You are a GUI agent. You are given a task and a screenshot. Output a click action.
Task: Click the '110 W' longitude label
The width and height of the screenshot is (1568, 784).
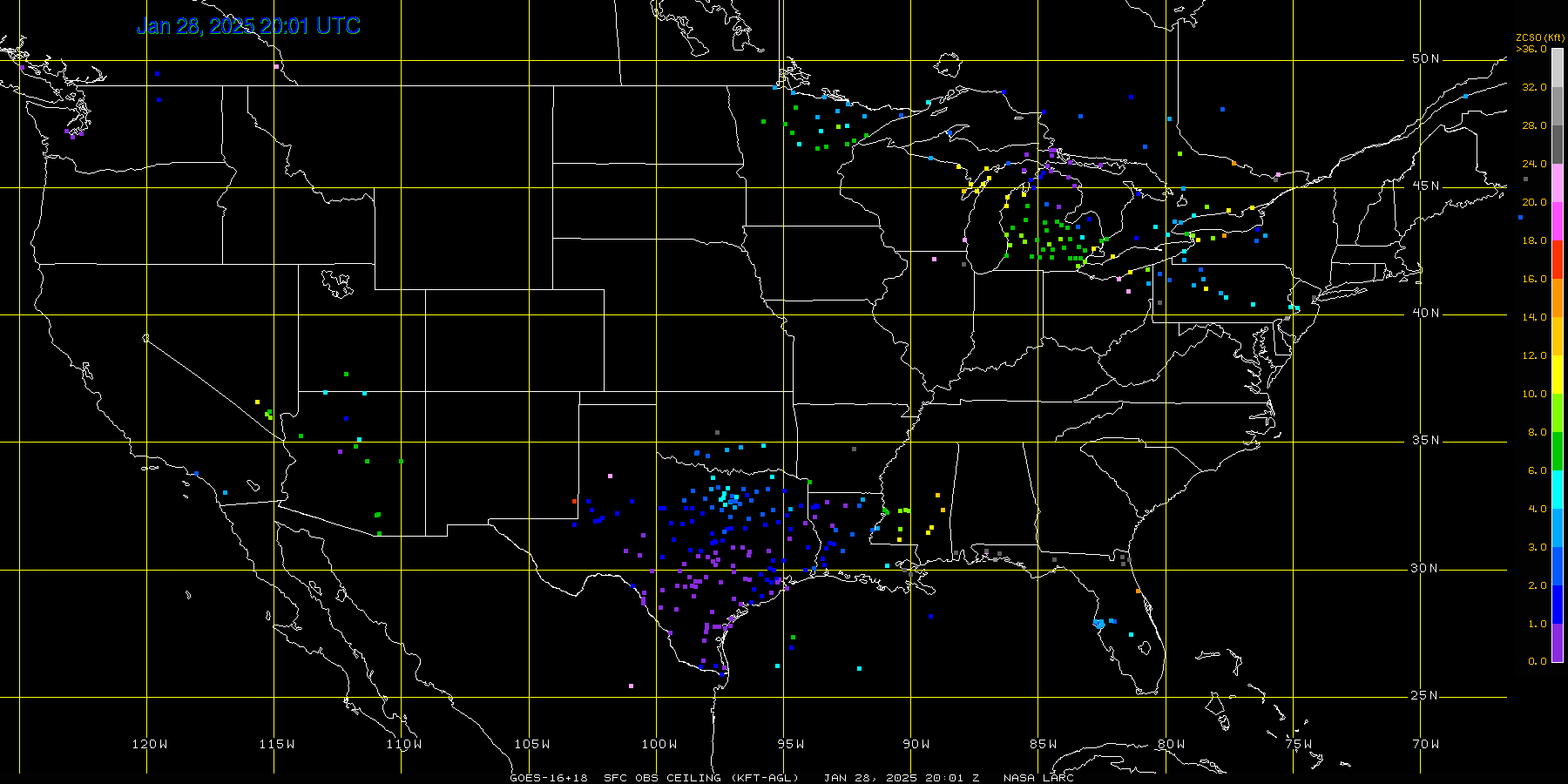click(404, 744)
